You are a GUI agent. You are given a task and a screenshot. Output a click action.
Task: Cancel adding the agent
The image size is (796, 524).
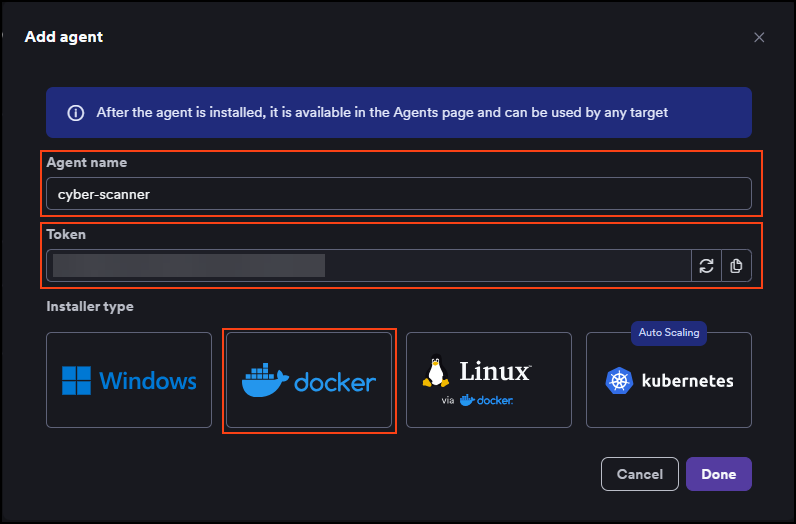point(640,474)
